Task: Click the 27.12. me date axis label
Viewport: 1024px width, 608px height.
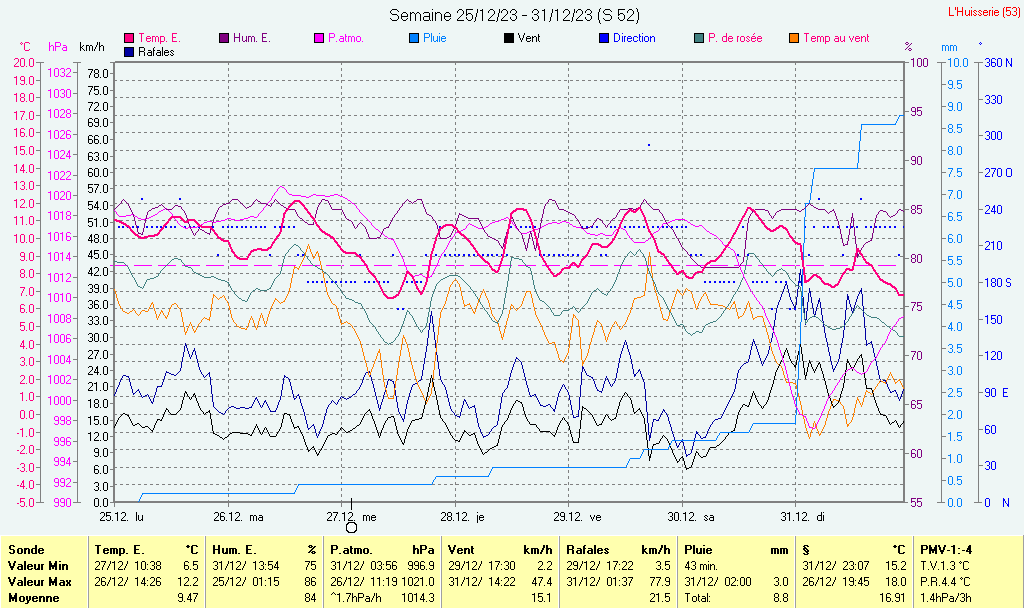Action: coord(351,517)
